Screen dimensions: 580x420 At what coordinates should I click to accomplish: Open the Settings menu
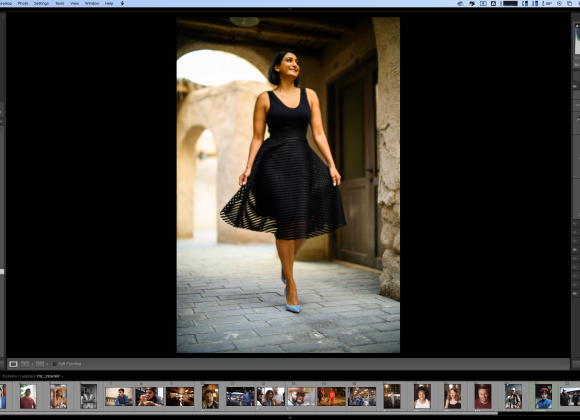coord(41,3)
